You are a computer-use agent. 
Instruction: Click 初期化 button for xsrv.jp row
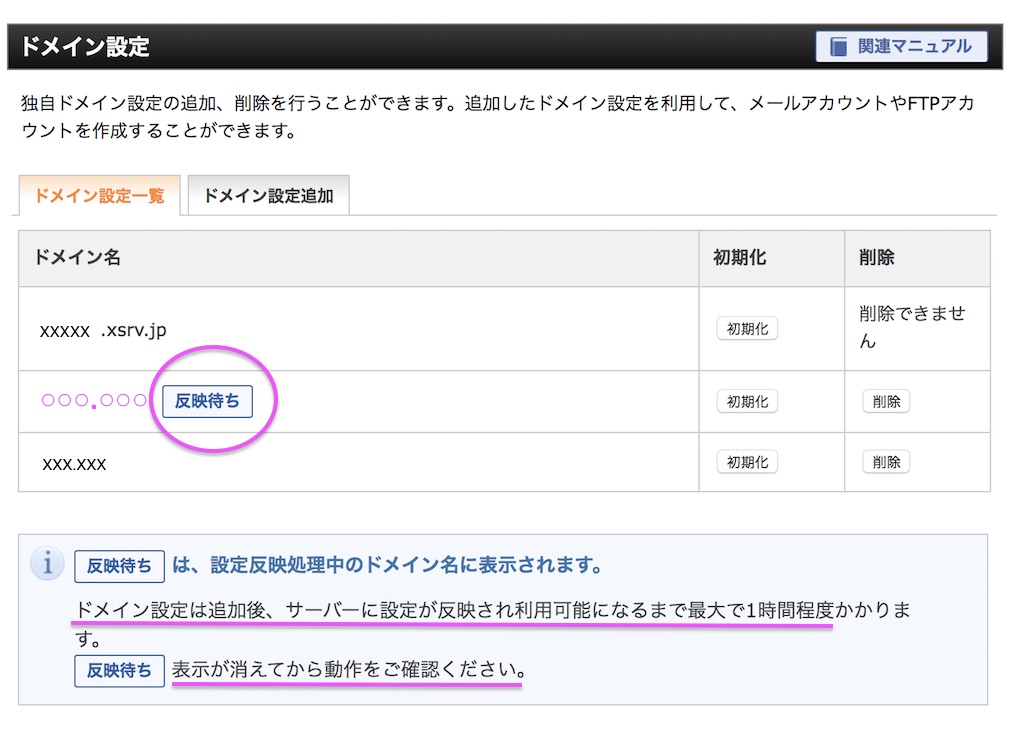(x=747, y=328)
